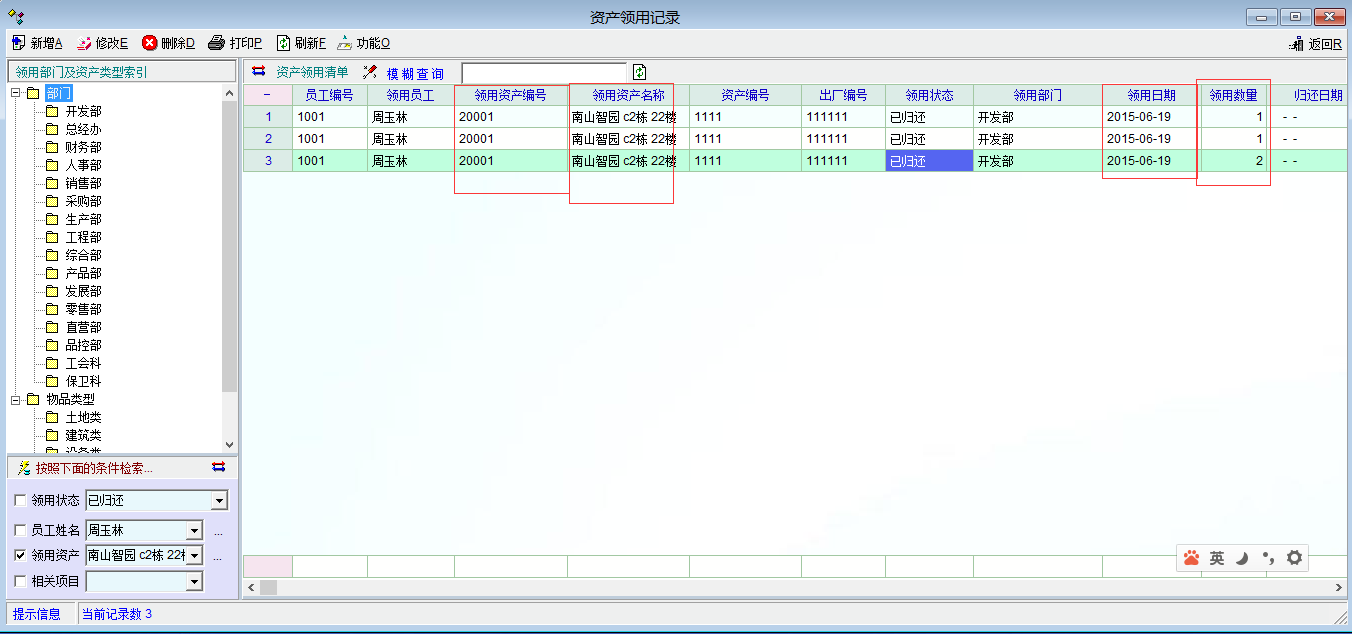
Task: Click the red 删除 (Delete) icon
Action: tap(150, 43)
